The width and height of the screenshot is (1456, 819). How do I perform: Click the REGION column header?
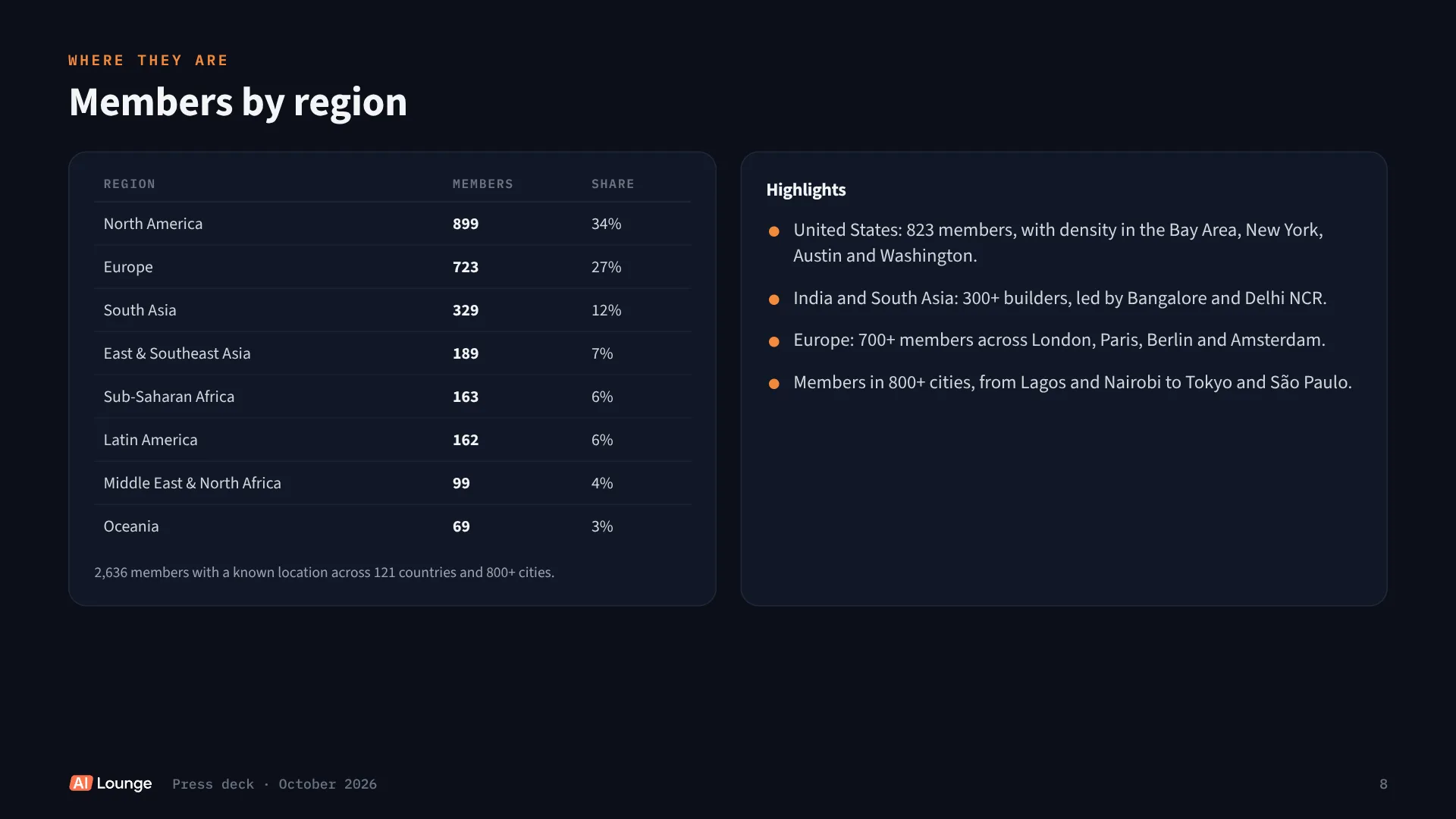tap(130, 184)
